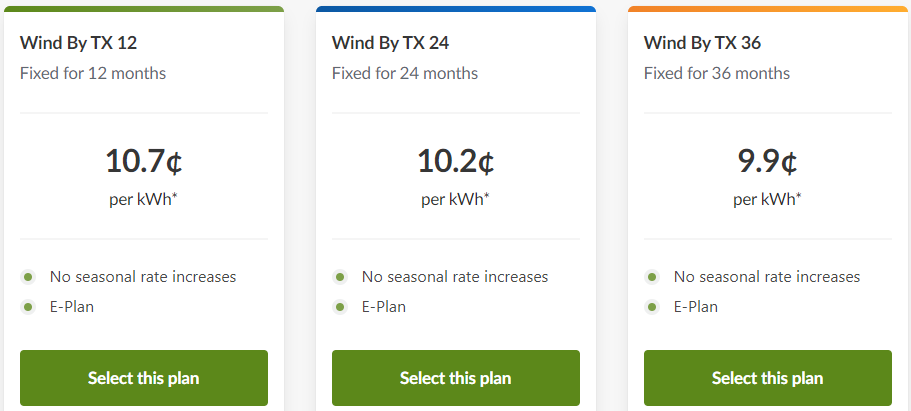Click the E-Plan bullet dot in the Wind By TX 36 card
The height and width of the screenshot is (411, 911).
pyautogui.click(x=652, y=306)
